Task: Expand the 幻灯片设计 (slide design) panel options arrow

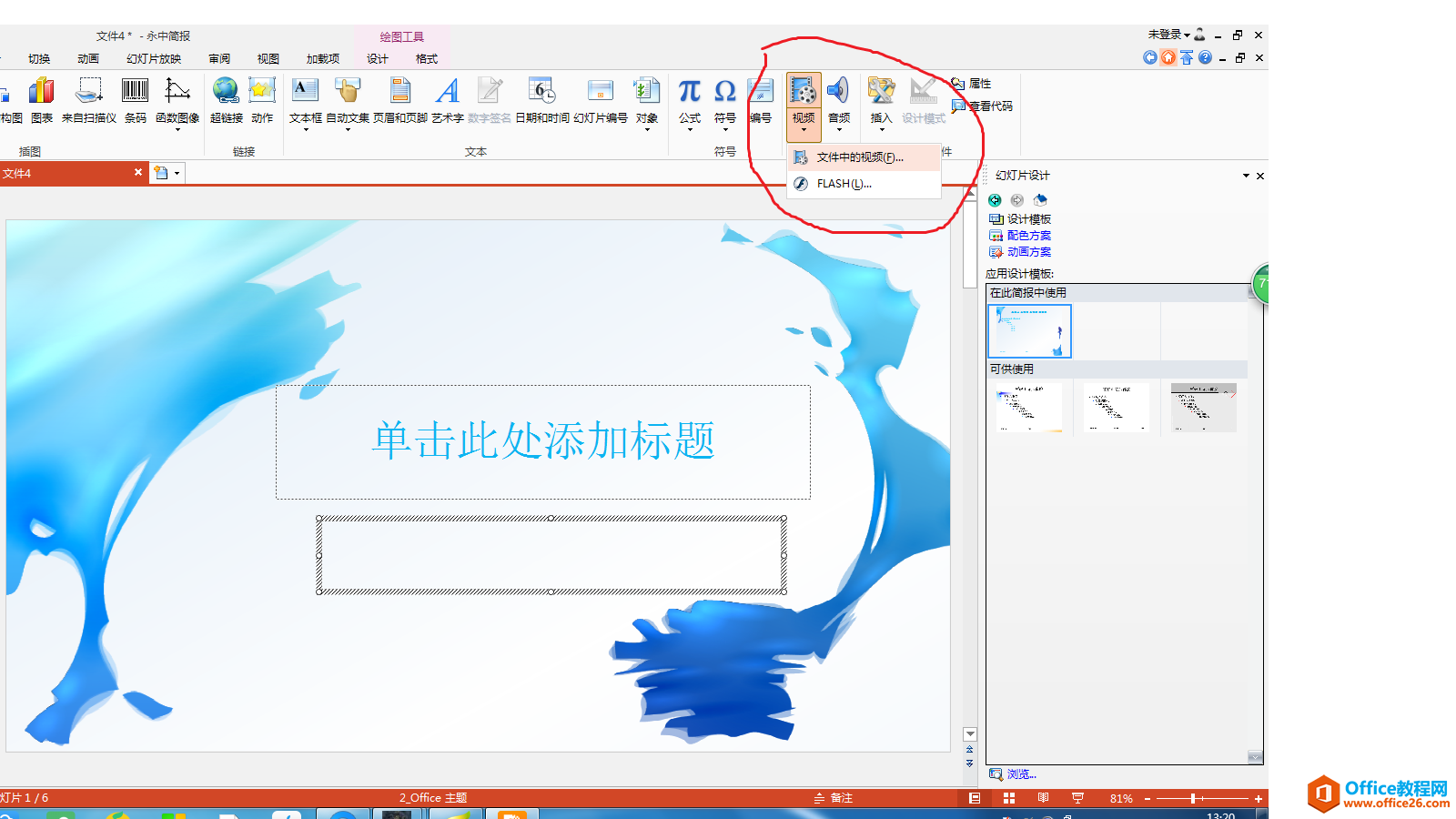Action: [1246, 176]
